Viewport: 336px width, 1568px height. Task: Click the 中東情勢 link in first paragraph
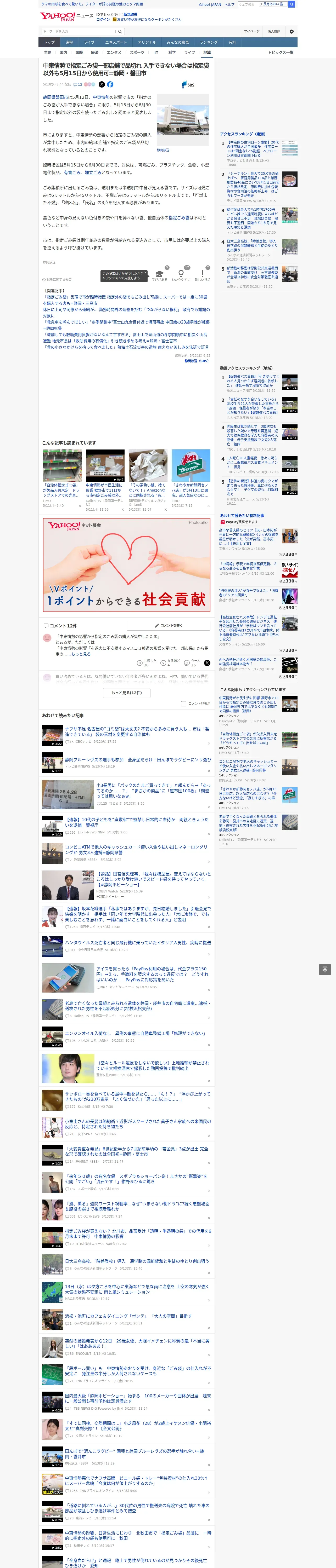click(101, 97)
